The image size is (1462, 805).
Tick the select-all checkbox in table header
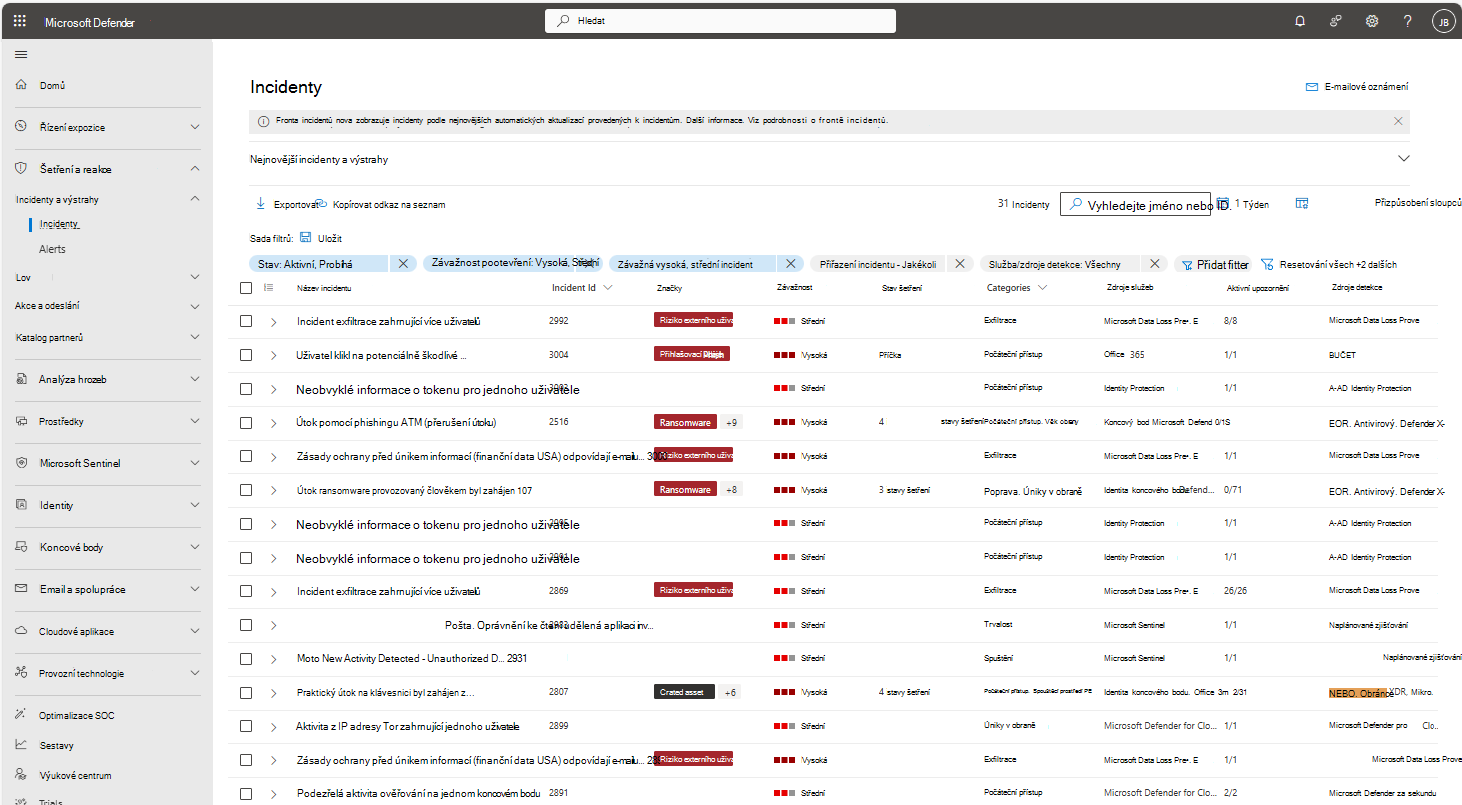pyautogui.click(x=246, y=288)
